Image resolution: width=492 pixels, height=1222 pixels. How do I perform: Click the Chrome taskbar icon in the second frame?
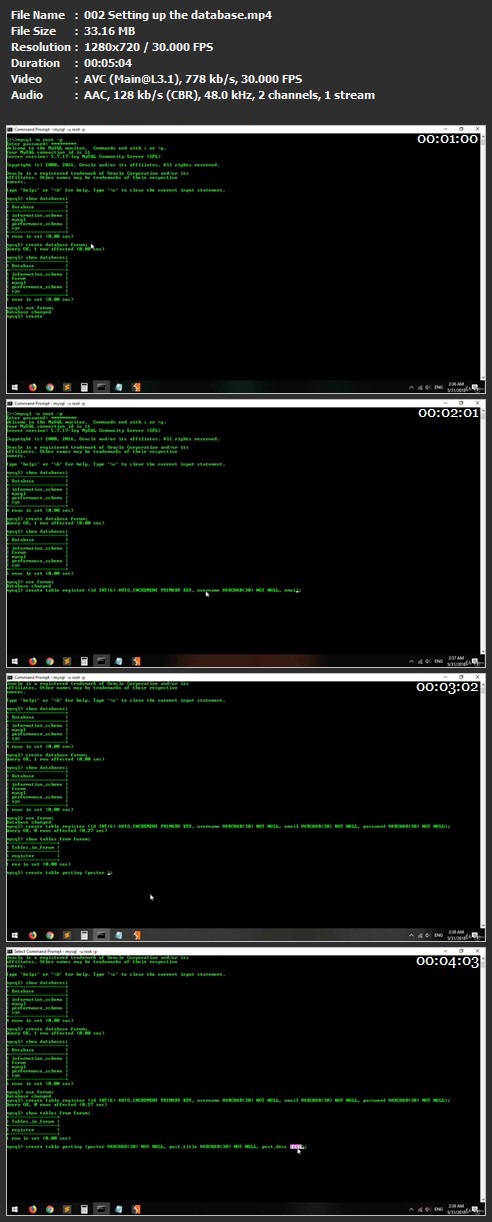pyautogui.click(x=50, y=660)
